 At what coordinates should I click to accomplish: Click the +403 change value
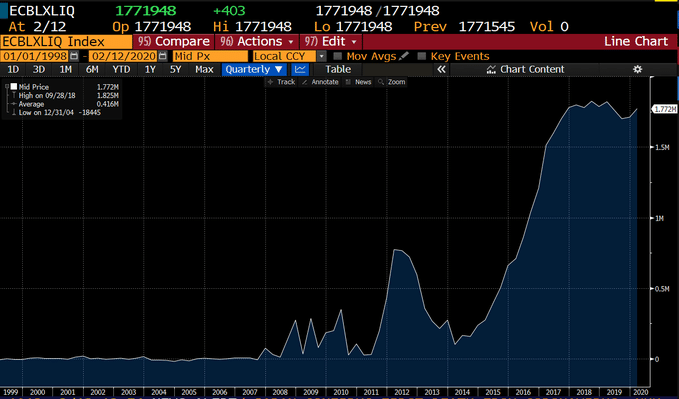click(x=229, y=10)
